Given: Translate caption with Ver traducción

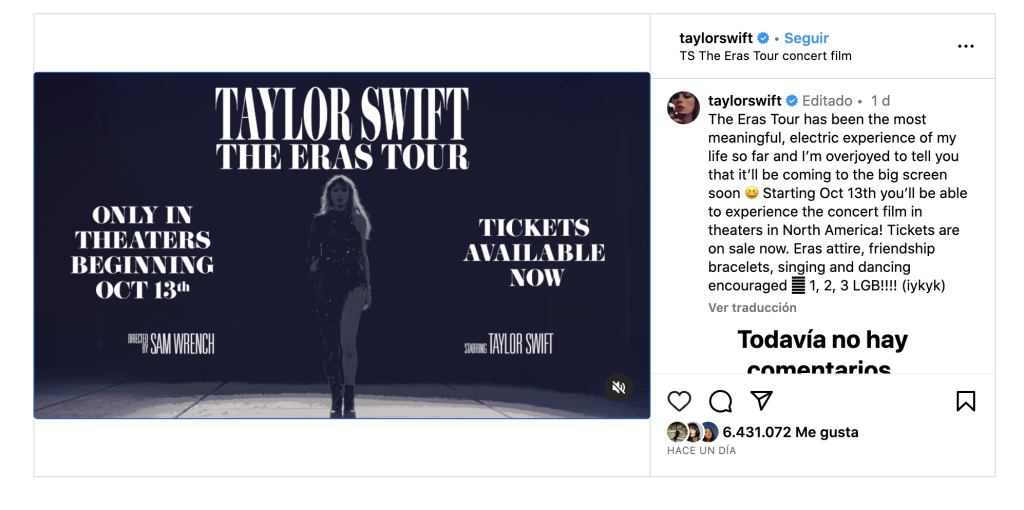Looking at the screenshot, I should tap(752, 308).
